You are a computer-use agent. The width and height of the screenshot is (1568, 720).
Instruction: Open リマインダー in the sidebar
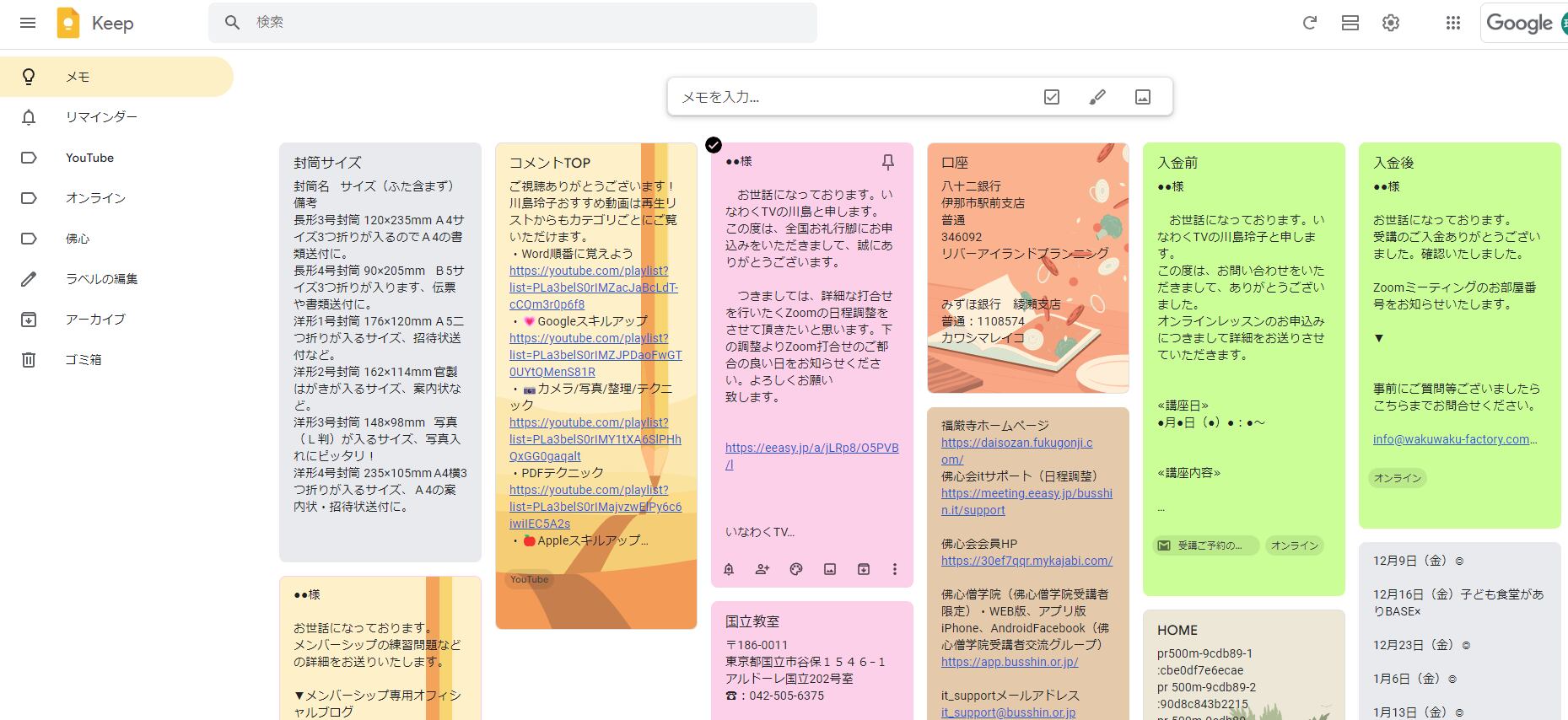point(101,117)
